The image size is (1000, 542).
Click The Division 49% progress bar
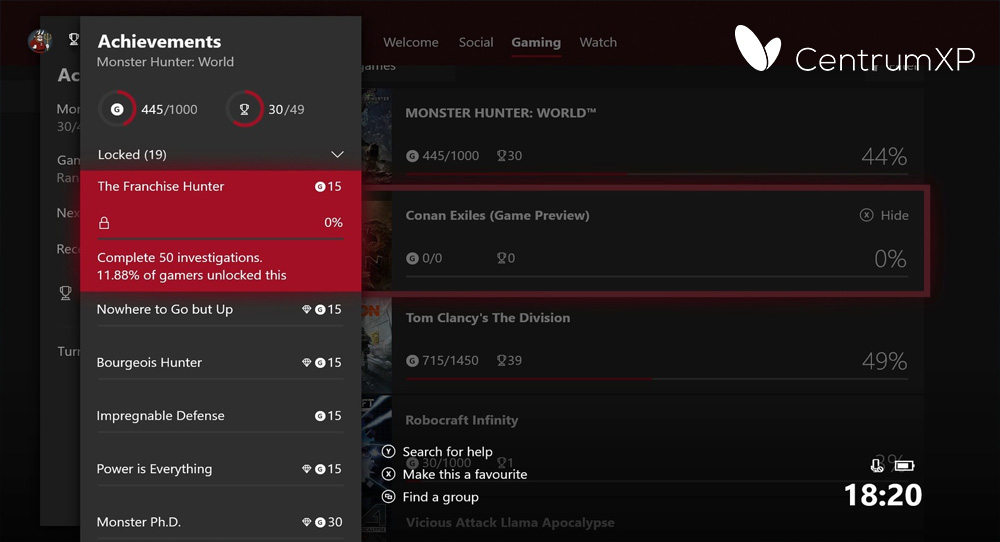click(657, 378)
